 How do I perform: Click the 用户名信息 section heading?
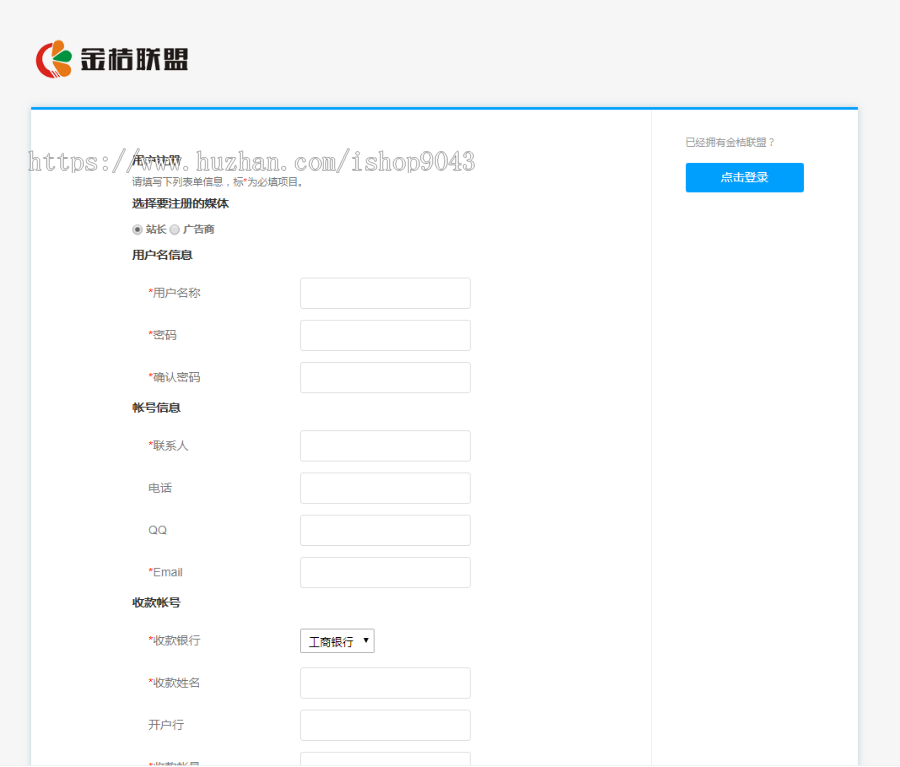click(x=162, y=255)
